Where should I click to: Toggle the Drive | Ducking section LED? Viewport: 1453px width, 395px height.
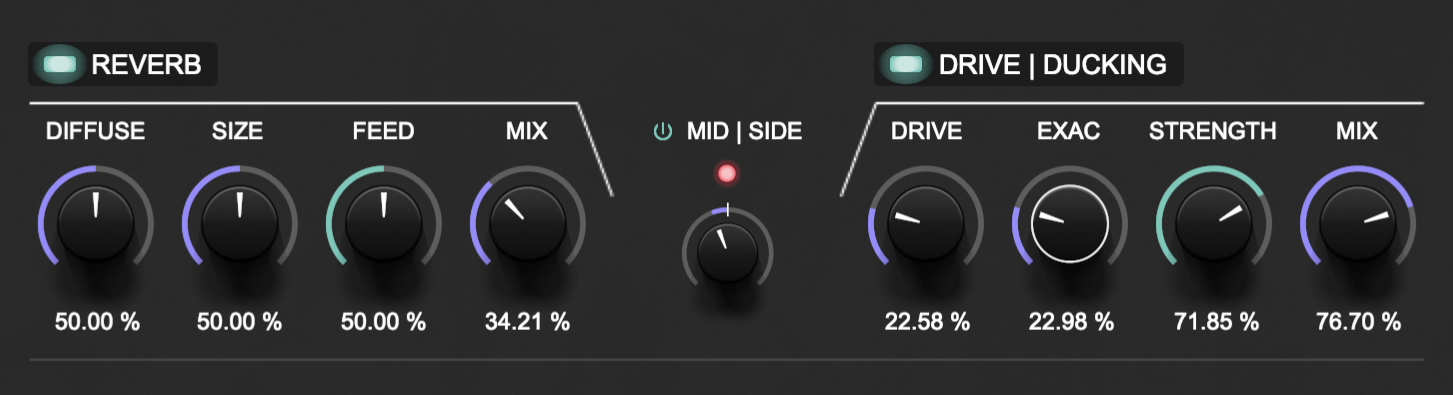[906, 66]
